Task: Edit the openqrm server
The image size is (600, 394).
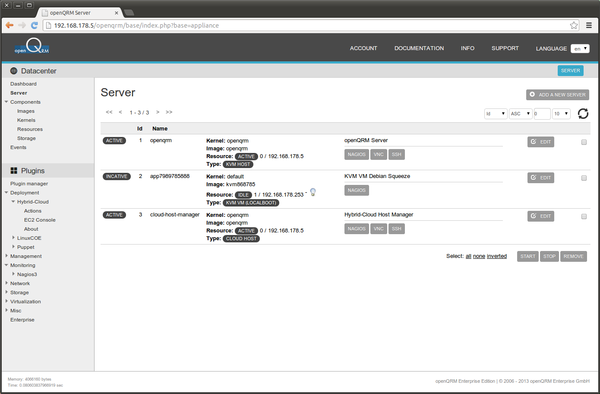Action: coord(541,142)
